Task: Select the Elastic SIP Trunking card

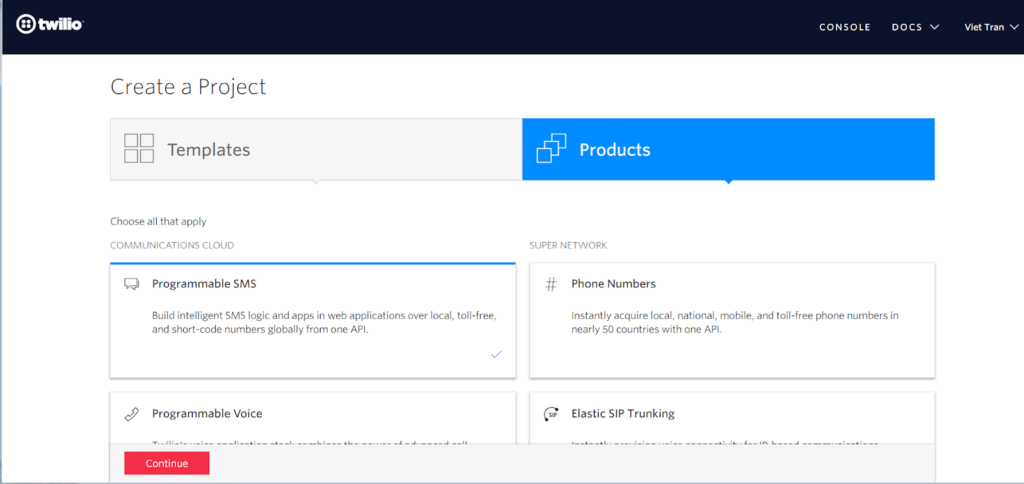Action: (x=732, y=418)
